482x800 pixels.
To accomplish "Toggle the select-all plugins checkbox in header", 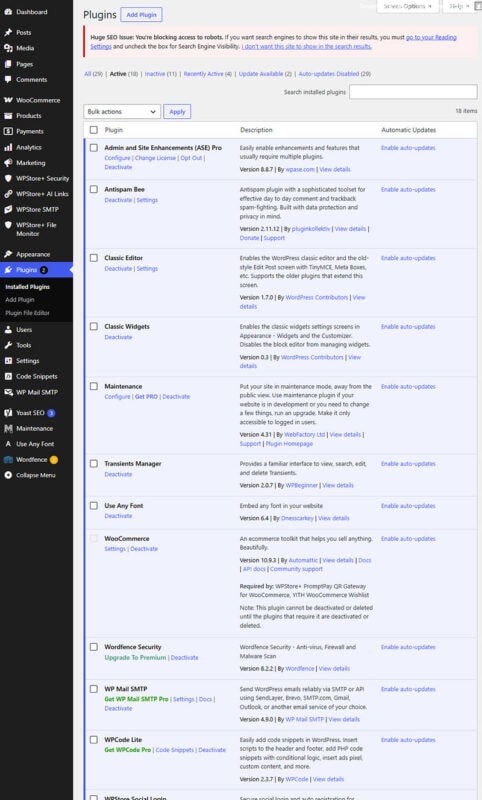I will [94, 130].
